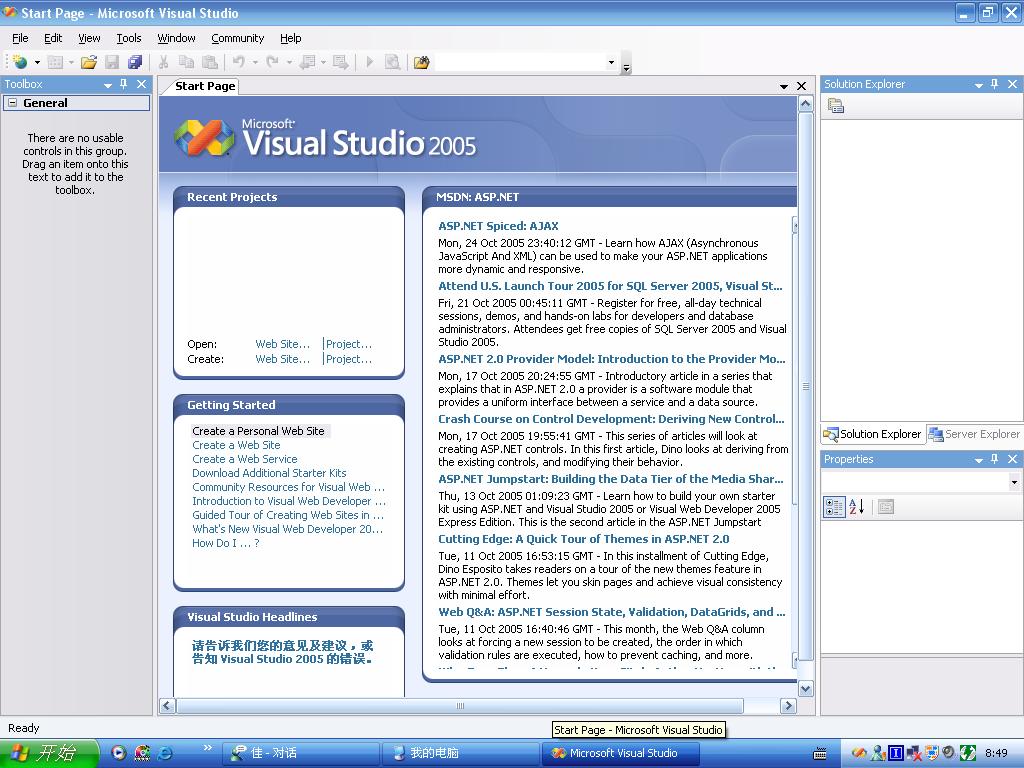Open the Help menu
Image resolution: width=1024 pixels, height=768 pixels.
[291, 38]
